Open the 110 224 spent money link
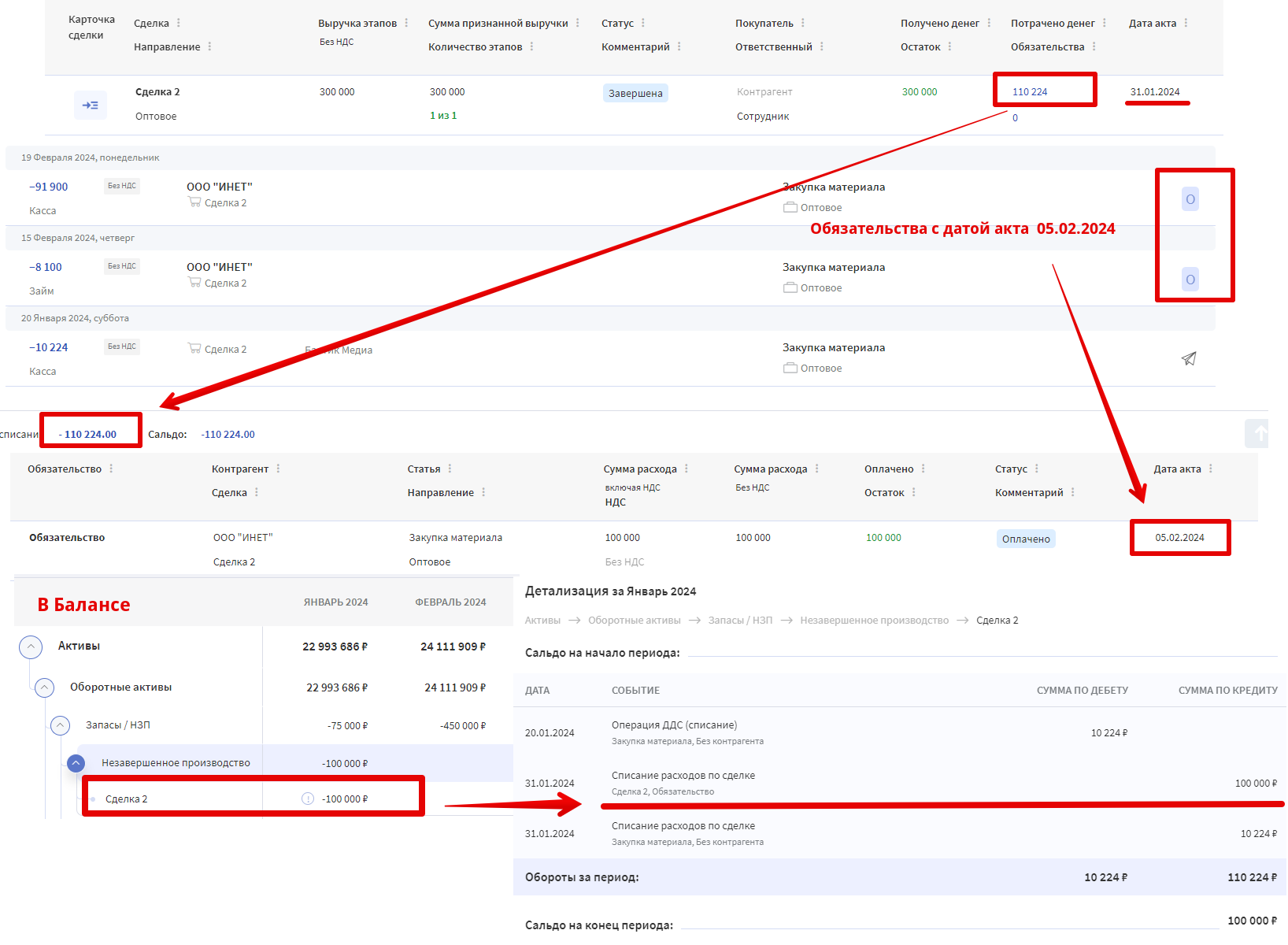Screen dimensions: 1288x945 (x=1030, y=92)
